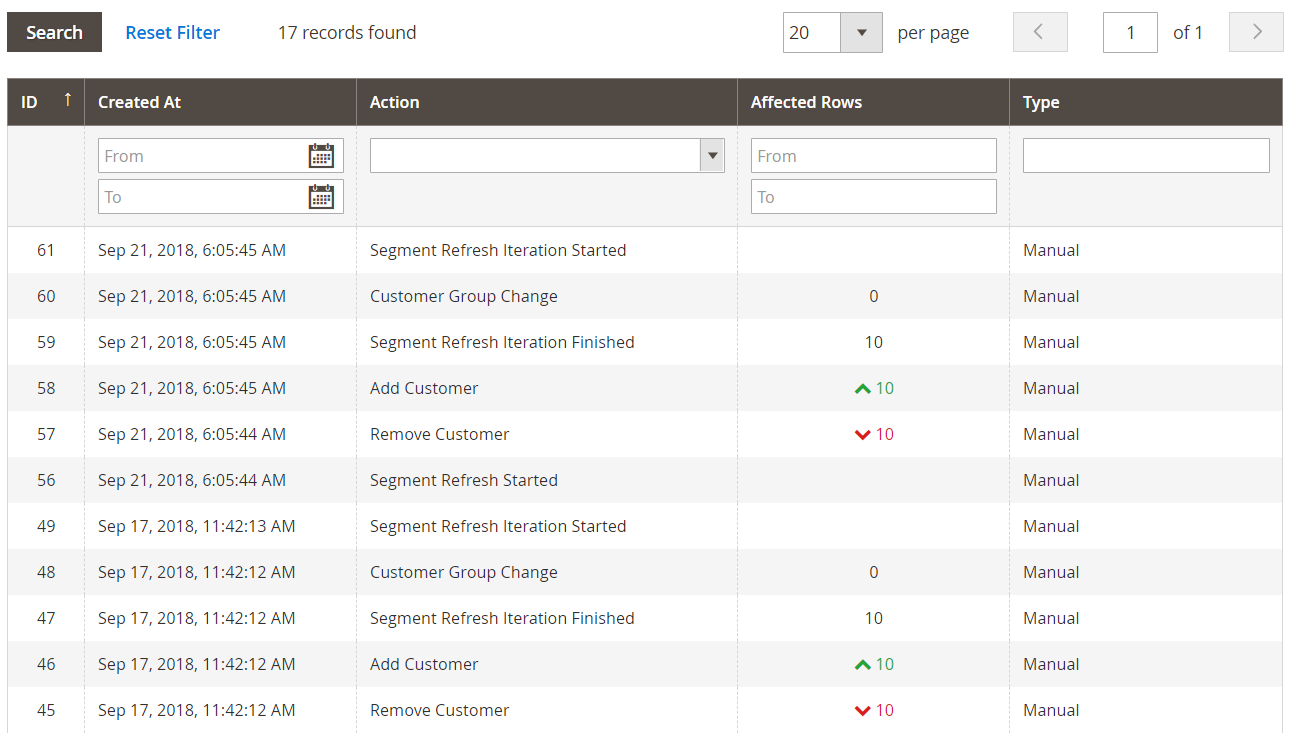The image size is (1289, 733).
Task: Click the Reset Filter link
Action: [172, 32]
